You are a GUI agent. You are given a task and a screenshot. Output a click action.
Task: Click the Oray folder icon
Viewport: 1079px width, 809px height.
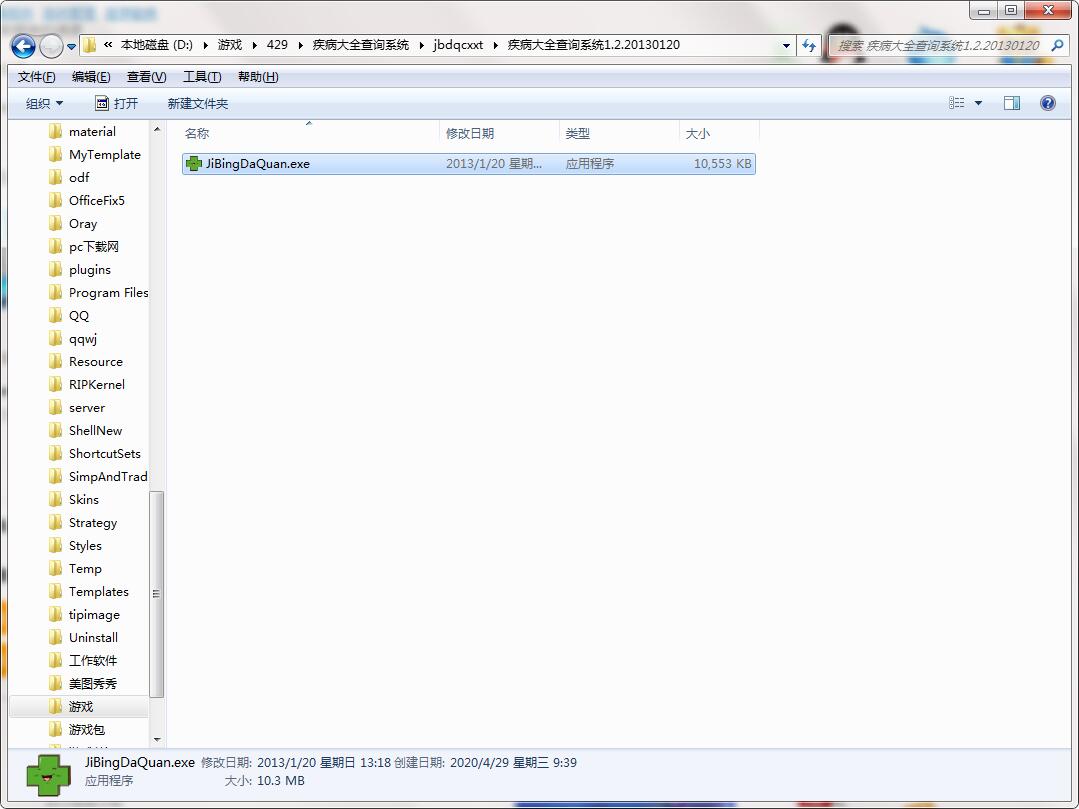coord(56,224)
